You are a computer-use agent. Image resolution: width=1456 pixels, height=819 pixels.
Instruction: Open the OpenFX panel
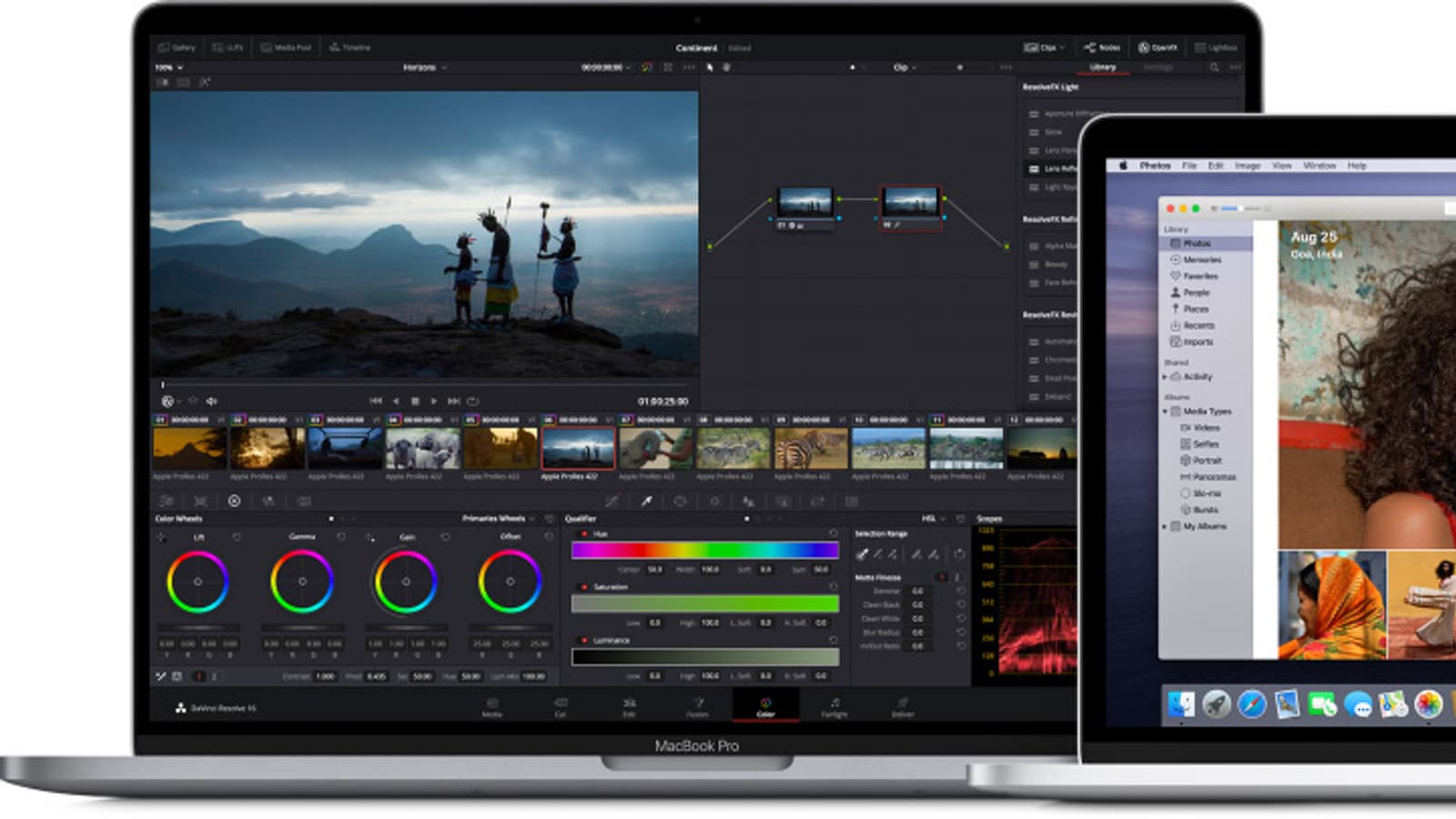pos(1158,47)
